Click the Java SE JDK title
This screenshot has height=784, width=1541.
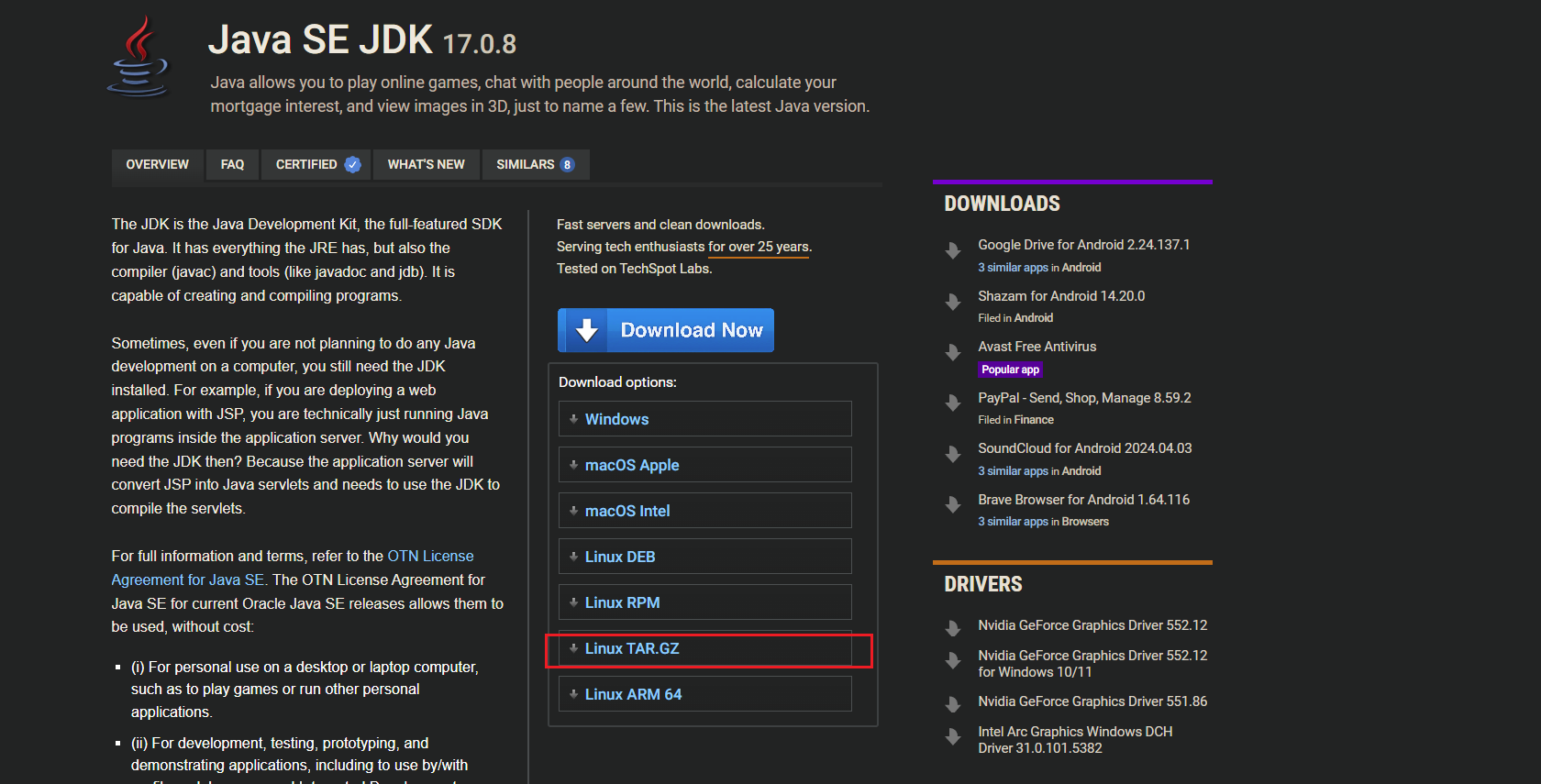pos(320,39)
